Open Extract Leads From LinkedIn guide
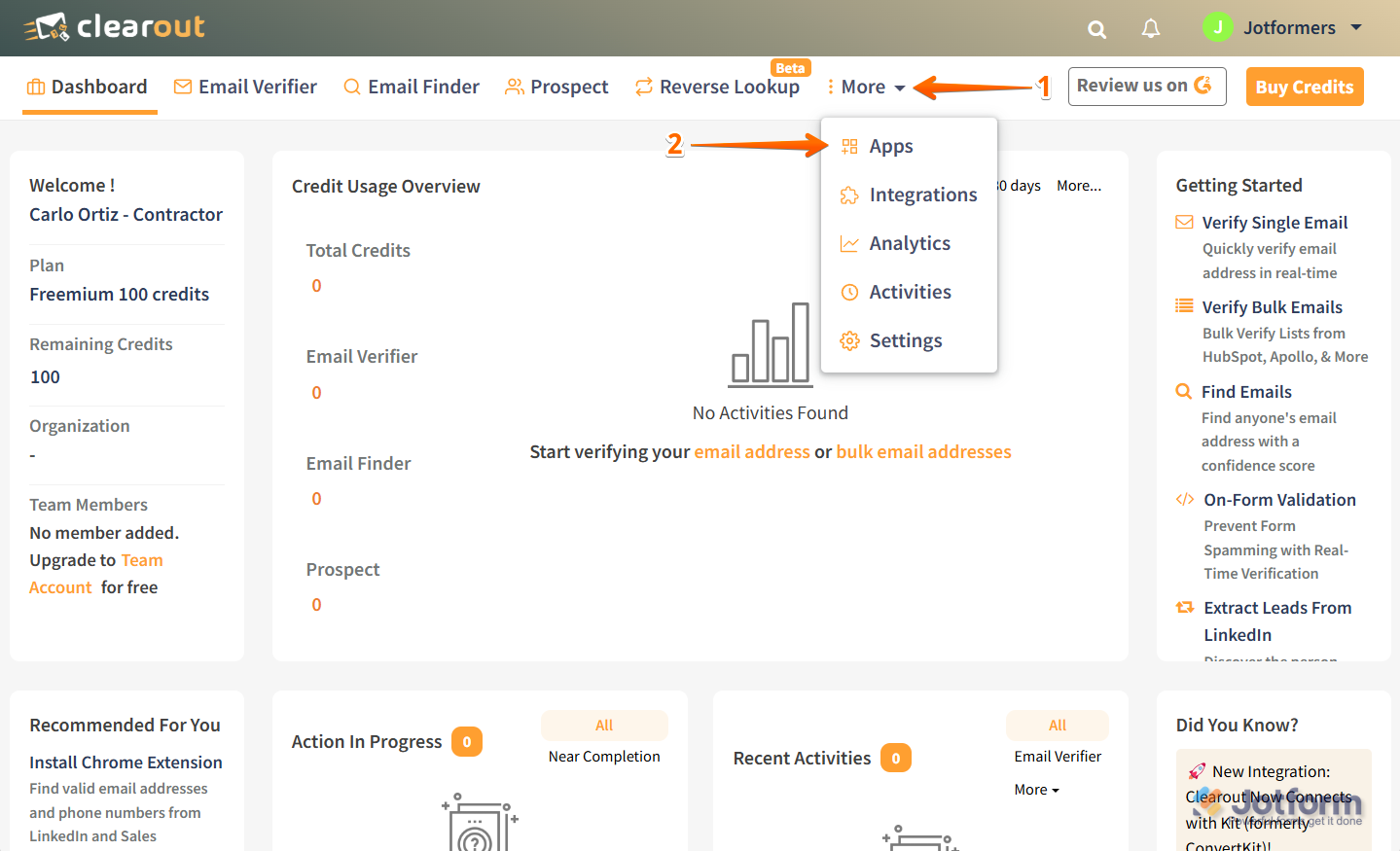1400x851 pixels. [1277, 621]
